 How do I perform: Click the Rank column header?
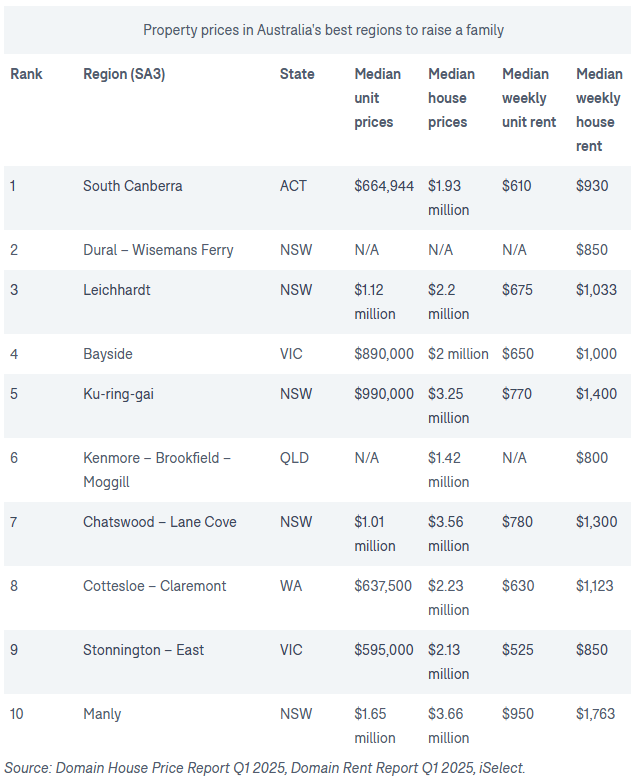pyautogui.click(x=26, y=74)
